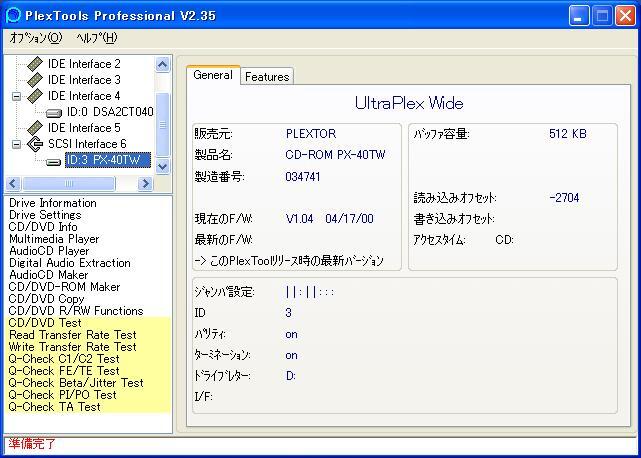Click the 準備完了 status bar text
The width and height of the screenshot is (641, 458).
[31, 444]
